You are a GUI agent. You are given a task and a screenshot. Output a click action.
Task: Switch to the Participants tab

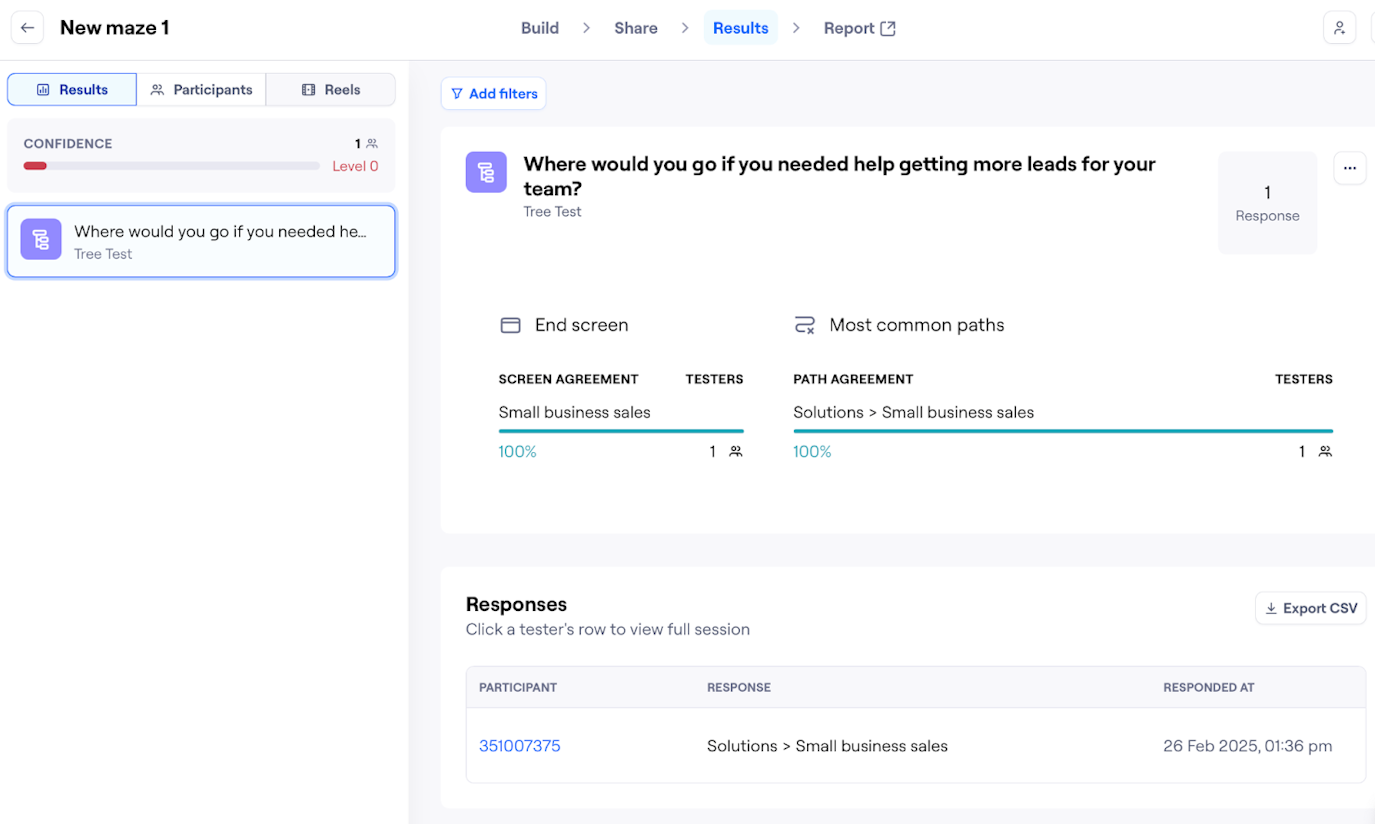[202, 89]
